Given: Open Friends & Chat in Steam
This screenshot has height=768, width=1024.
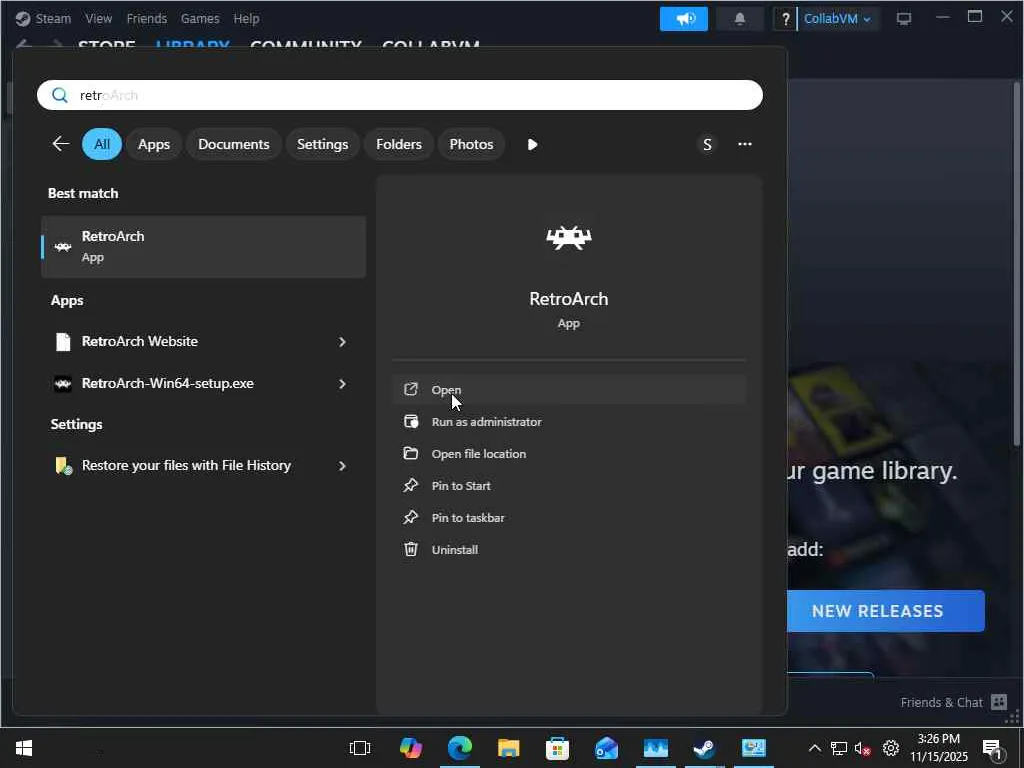Looking at the screenshot, I should [x=953, y=703].
